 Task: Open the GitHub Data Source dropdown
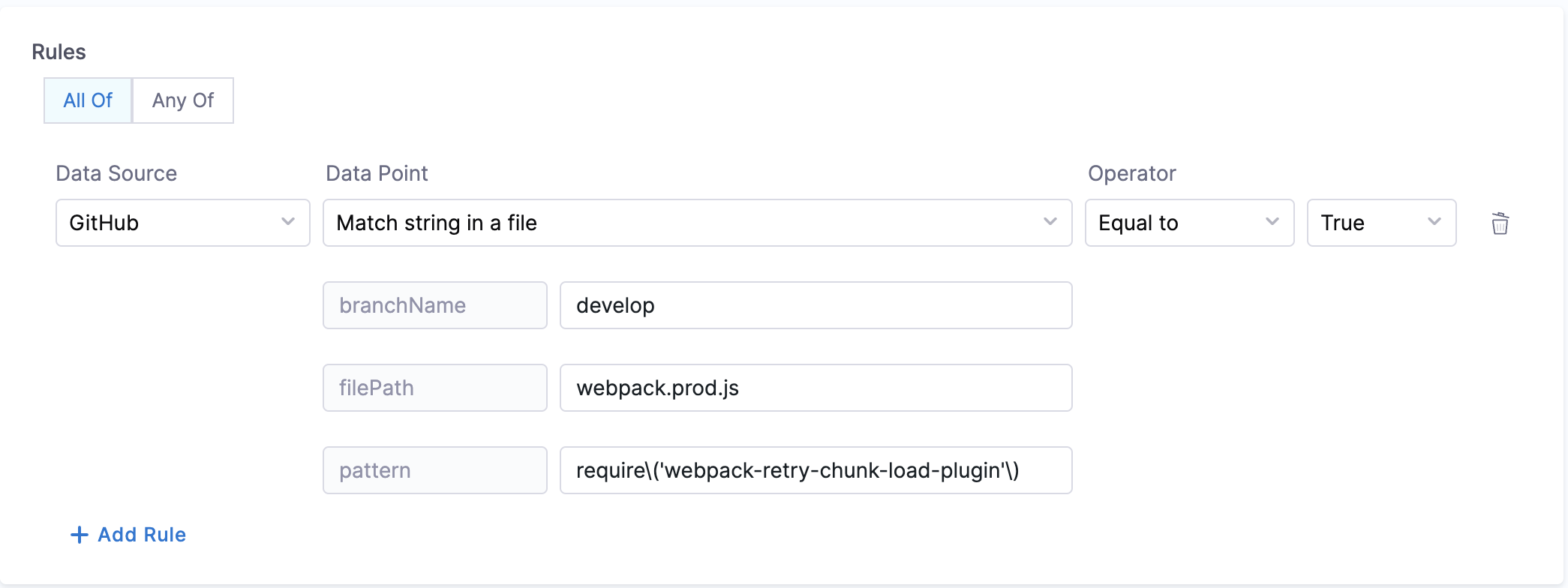[182, 223]
